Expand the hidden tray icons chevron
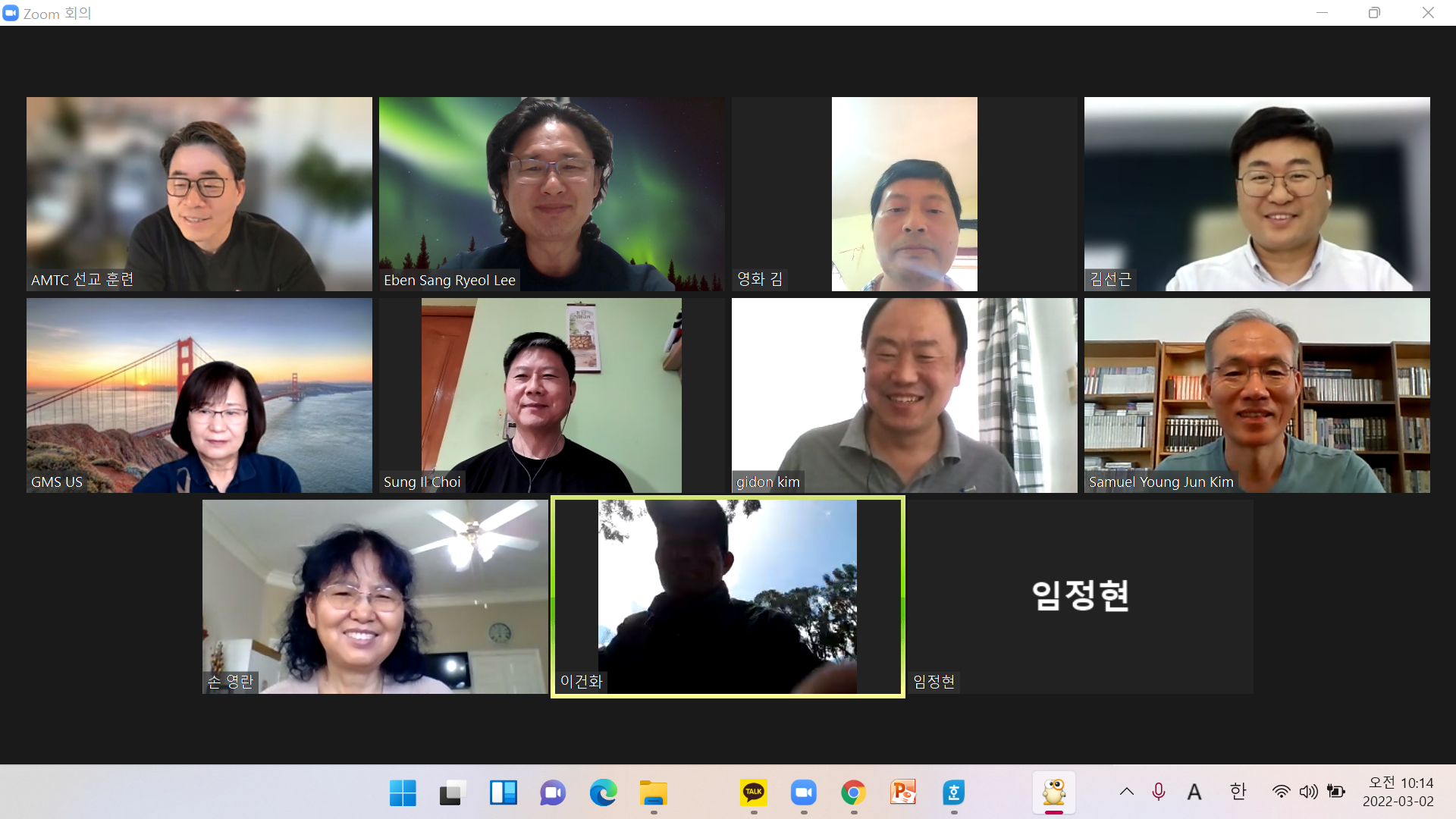The height and width of the screenshot is (819, 1456). pyautogui.click(x=1126, y=792)
